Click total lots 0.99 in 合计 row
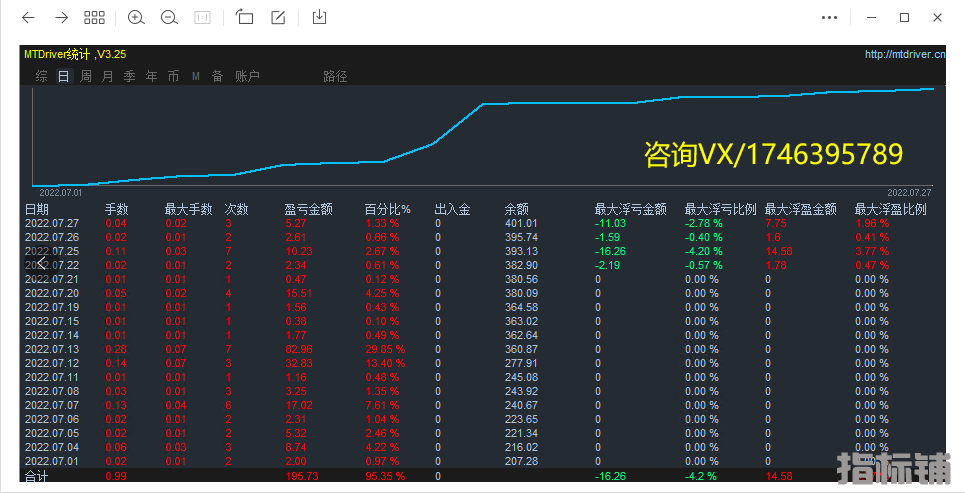This screenshot has width=965, height=493. (116, 476)
